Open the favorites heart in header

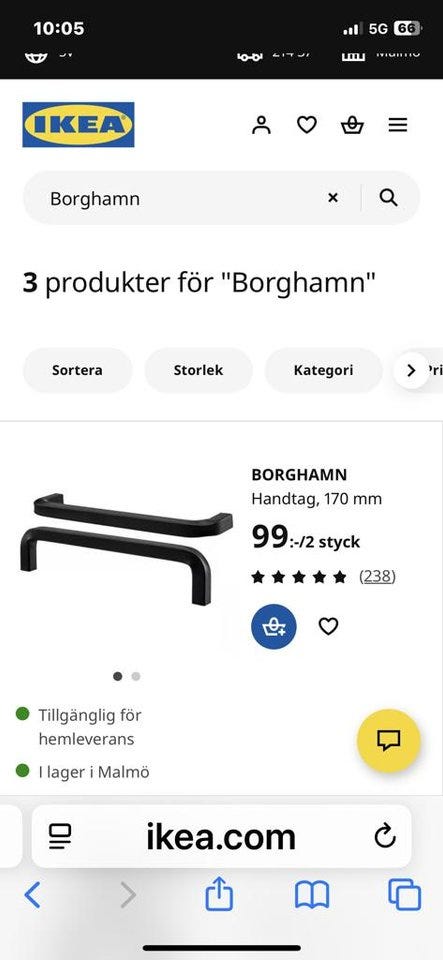307,125
